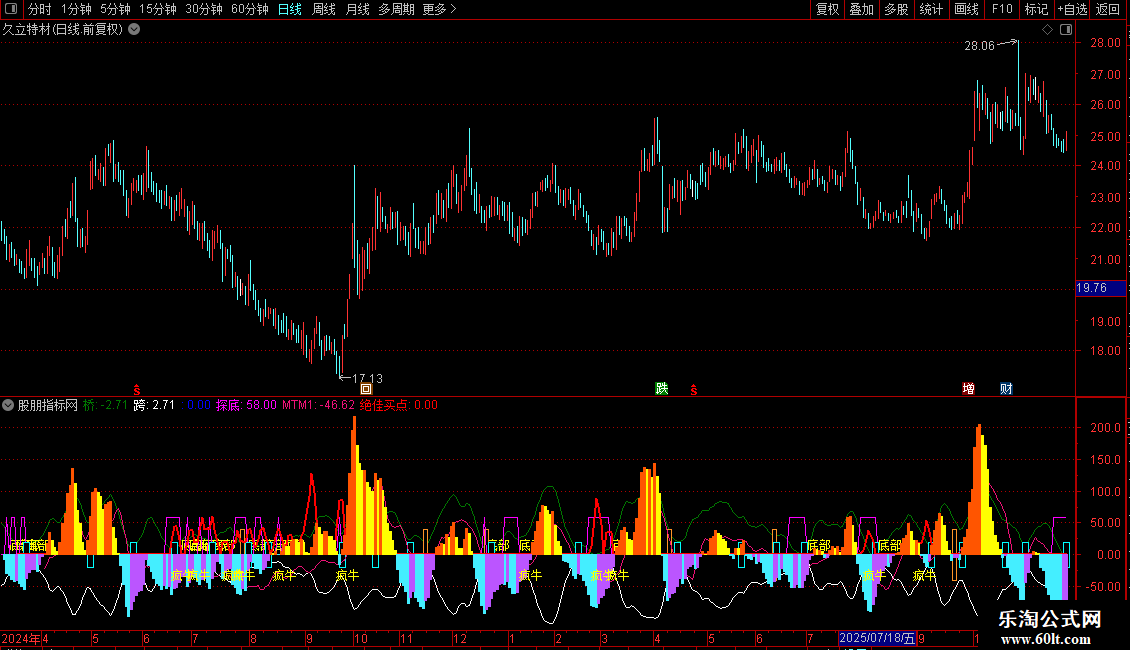Select the 30分钟 period
Screen dimensions: 1130x650
[x=204, y=9]
